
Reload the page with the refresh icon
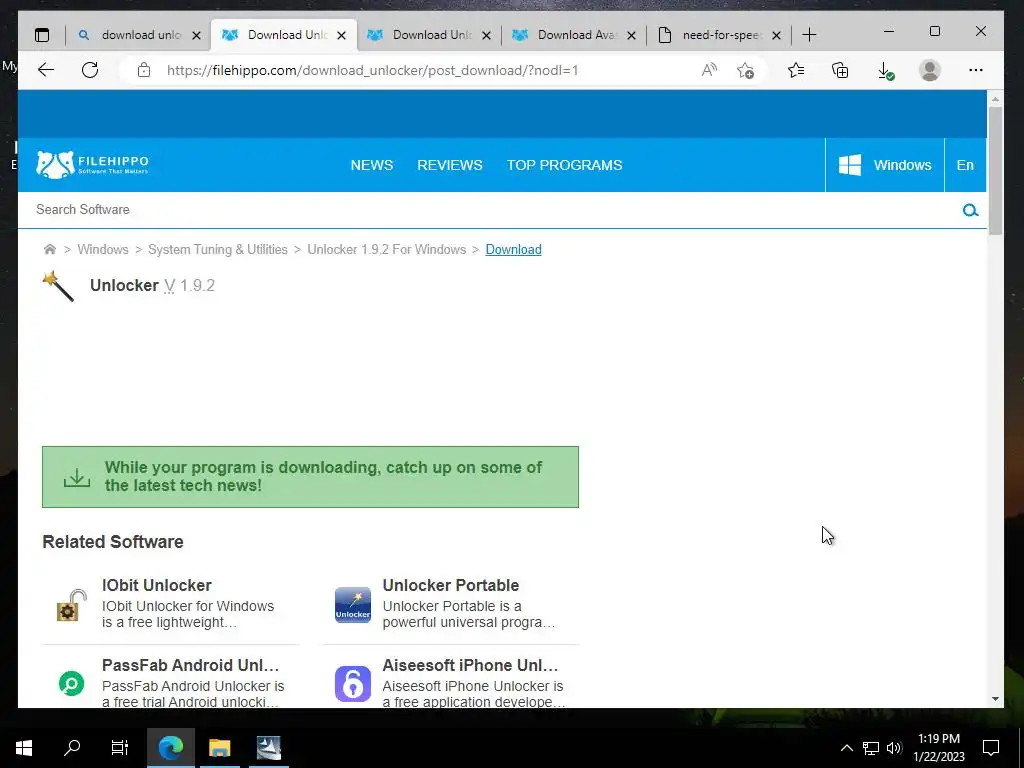tap(90, 70)
